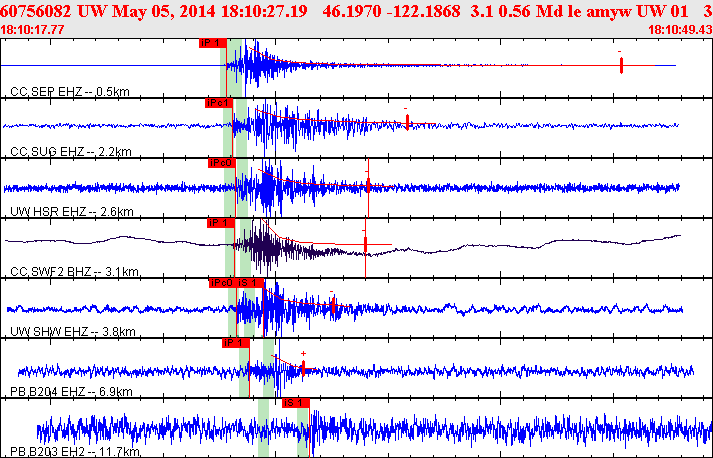Select the red coda end marker on CC.SWF2 trace

tap(365, 243)
